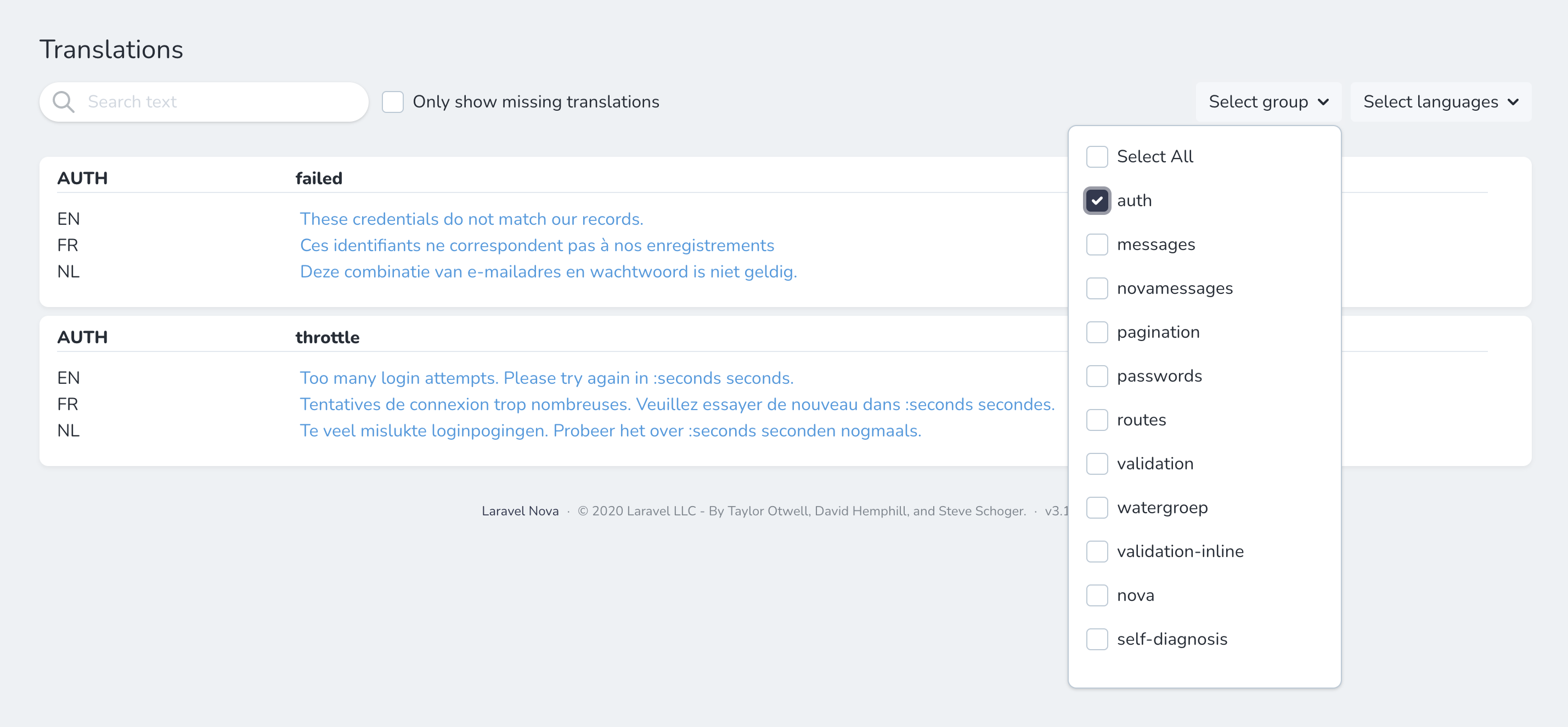Choose the passwords group option
Image resolution: width=1568 pixels, height=727 pixels.
click(1097, 376)
